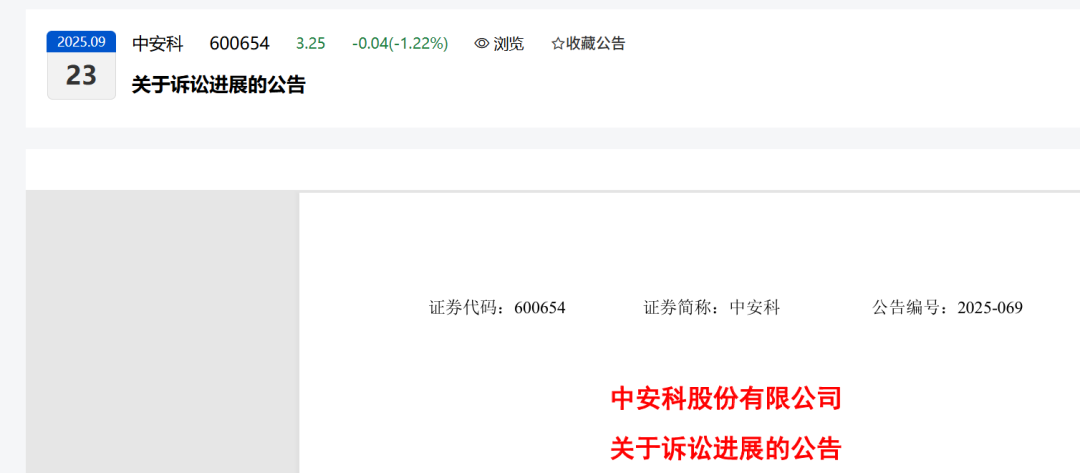Screen dimensions: 1080x473
Task: Click the 浏览 text label
Action: [508, 44]
